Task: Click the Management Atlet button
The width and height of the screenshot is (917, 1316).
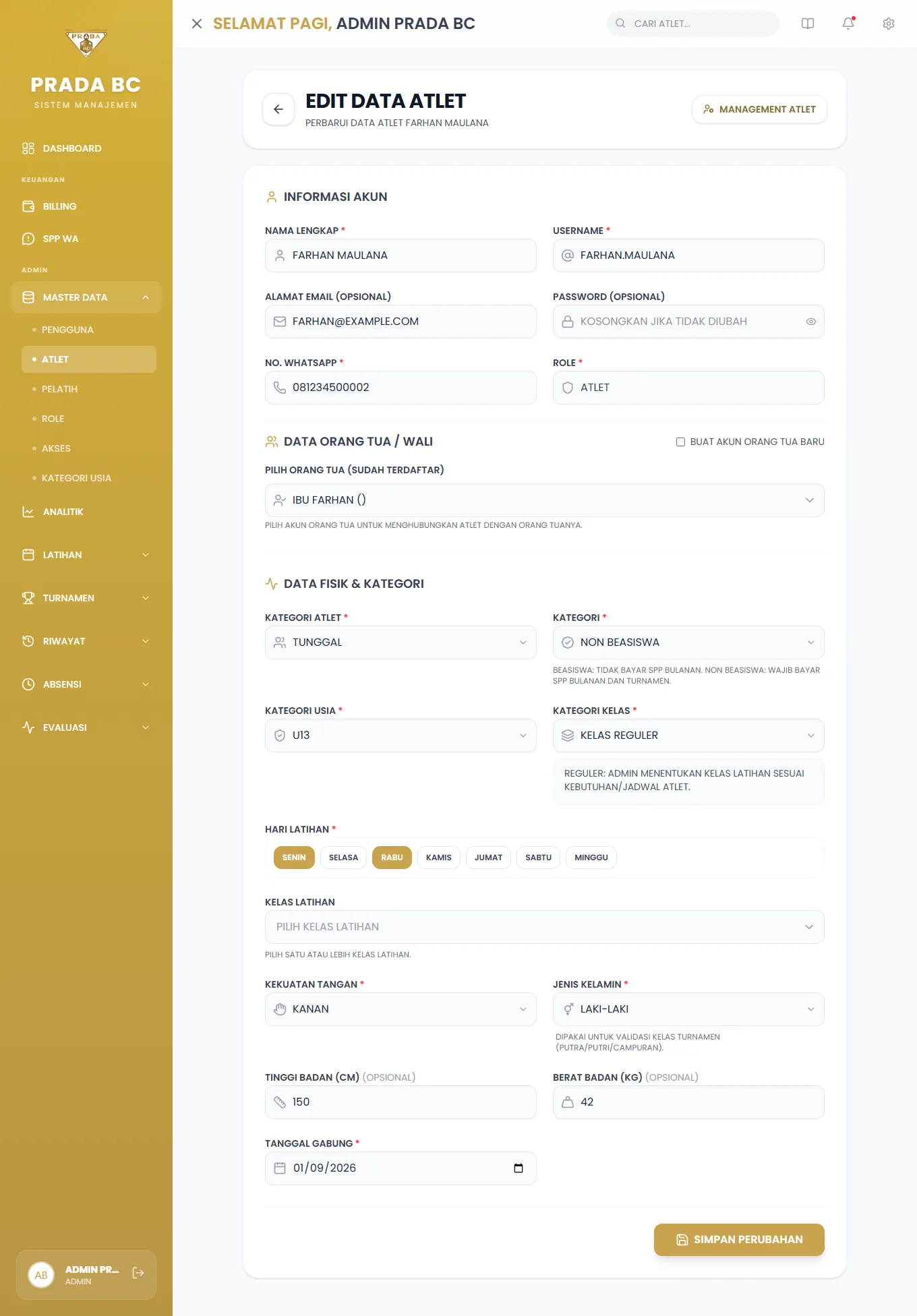Action: coord(759,109)
